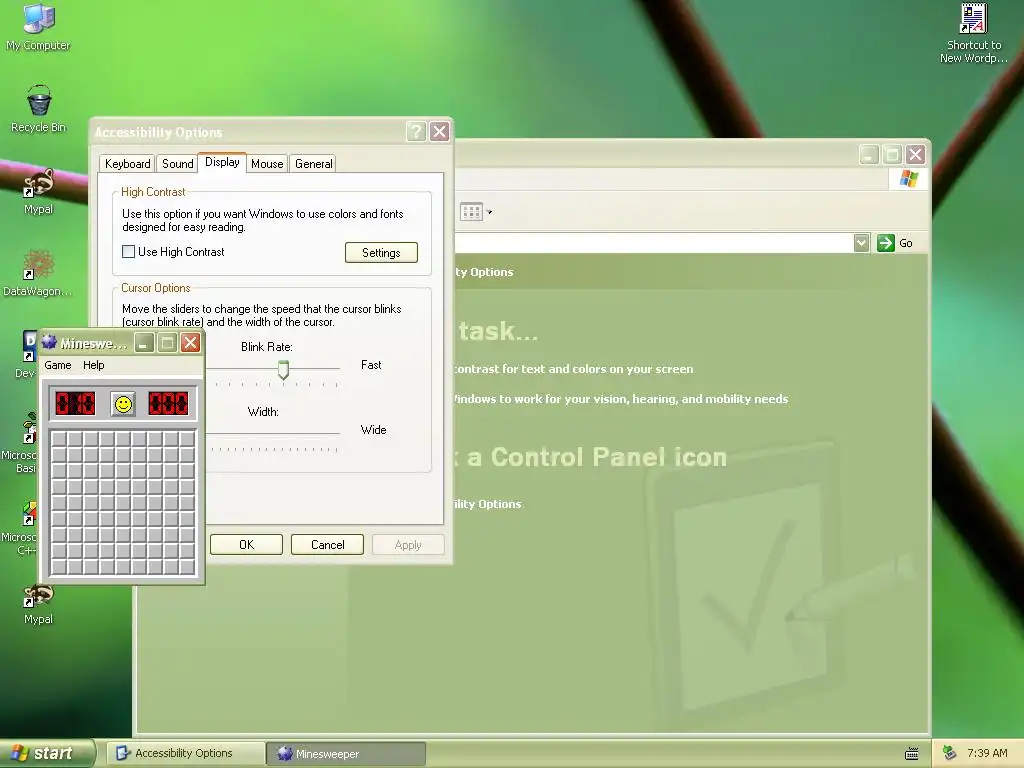Click the Accessibility Options help question-mark button

[416, 132]
